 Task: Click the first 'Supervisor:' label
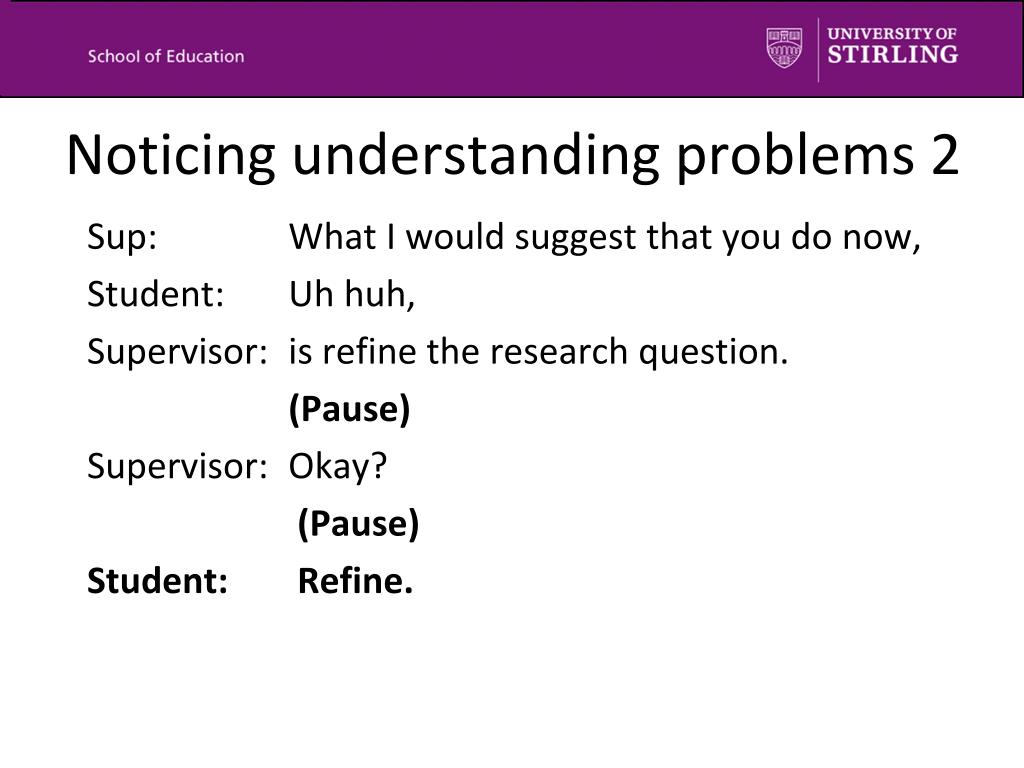click(177, 352)
